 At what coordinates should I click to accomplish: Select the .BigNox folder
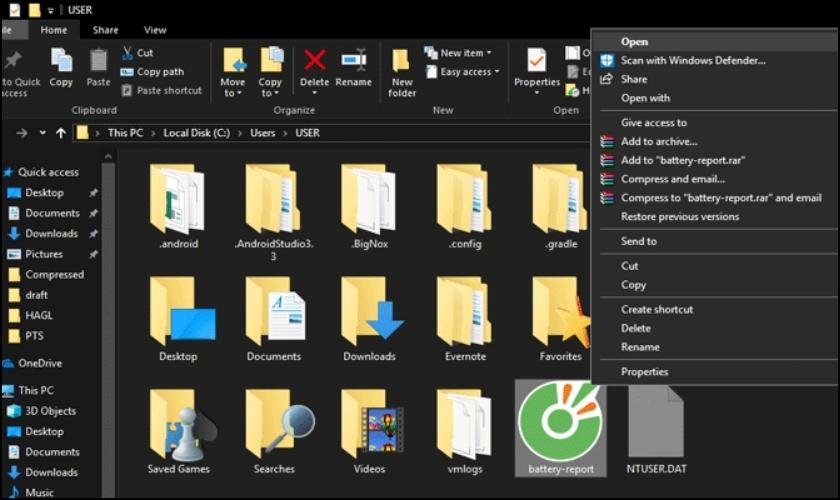point(370,207)
